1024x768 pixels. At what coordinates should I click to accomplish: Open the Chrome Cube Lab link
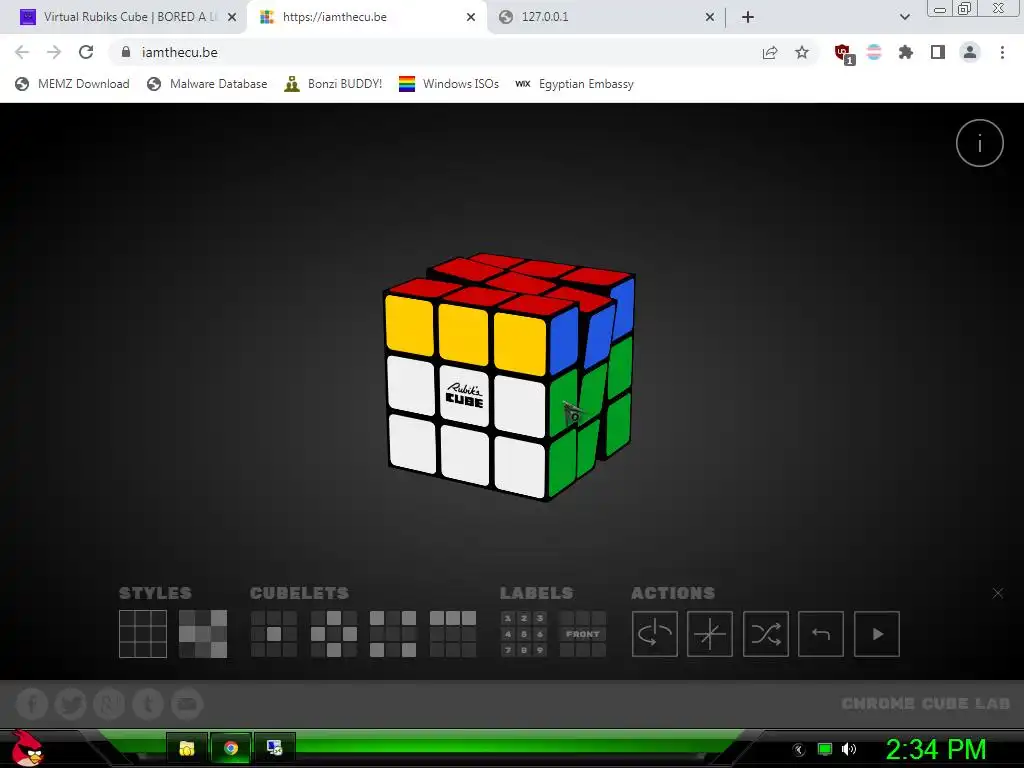(925, 703)
